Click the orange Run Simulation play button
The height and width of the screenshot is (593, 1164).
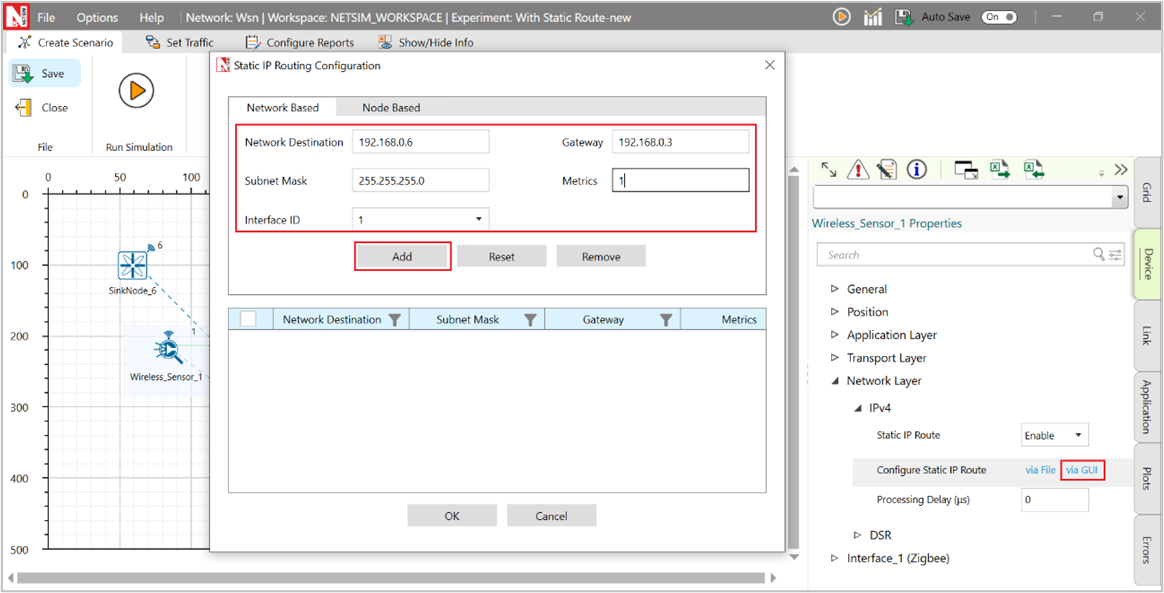coord(136,92)
